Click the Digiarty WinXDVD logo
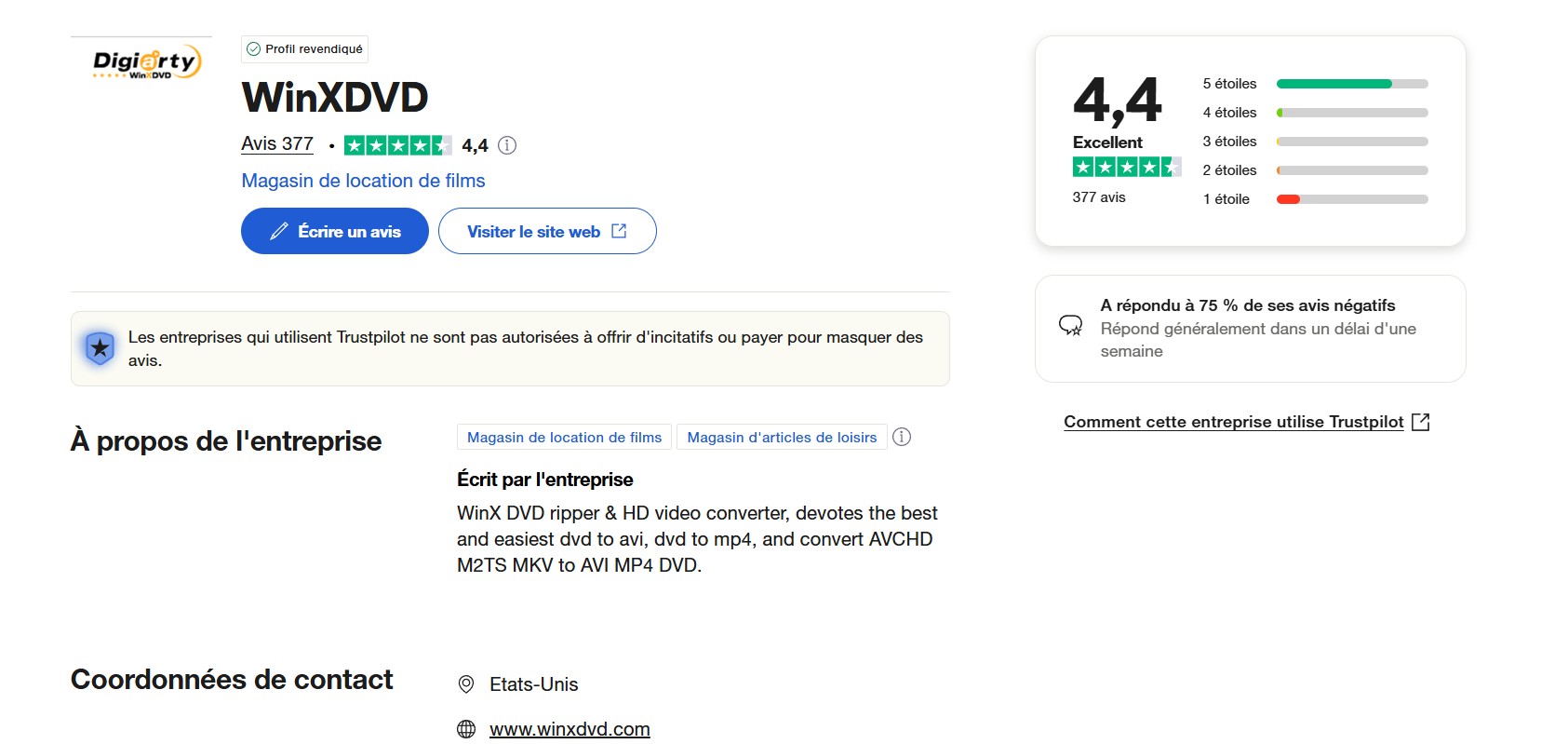Image resolution: width=1568 pixels, height=744 pixels. pyautogui.click(x=146, y=61)
